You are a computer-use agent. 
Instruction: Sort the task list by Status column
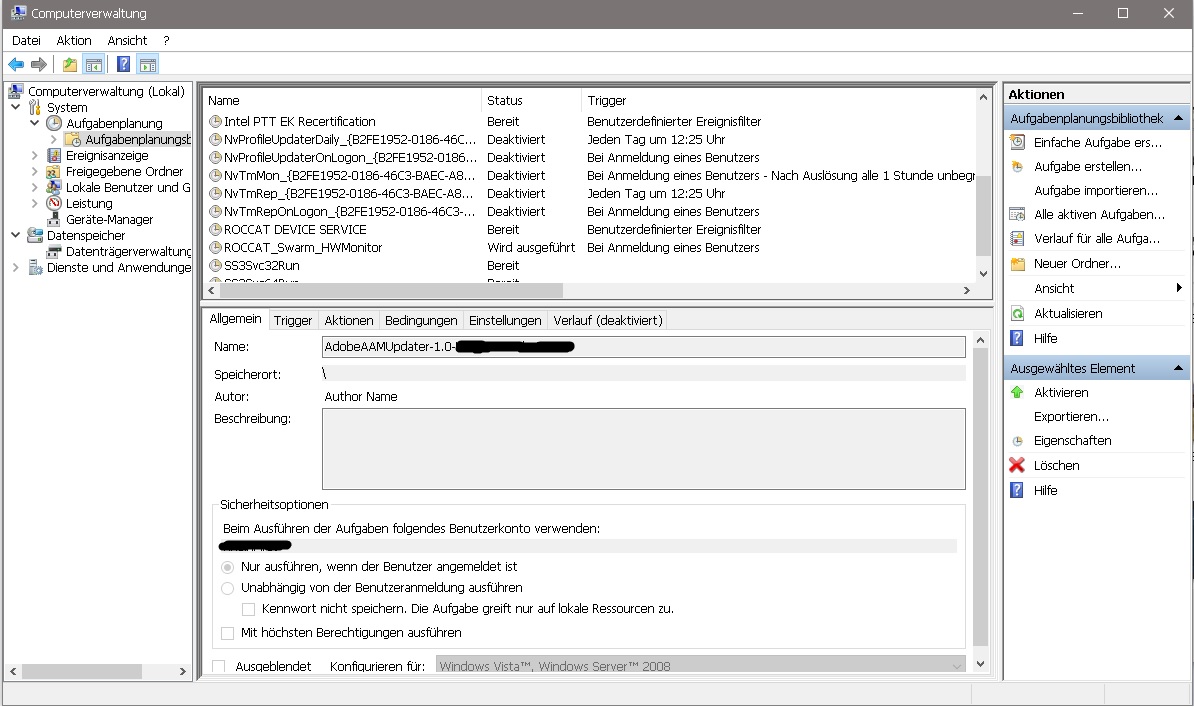point(532,101)
